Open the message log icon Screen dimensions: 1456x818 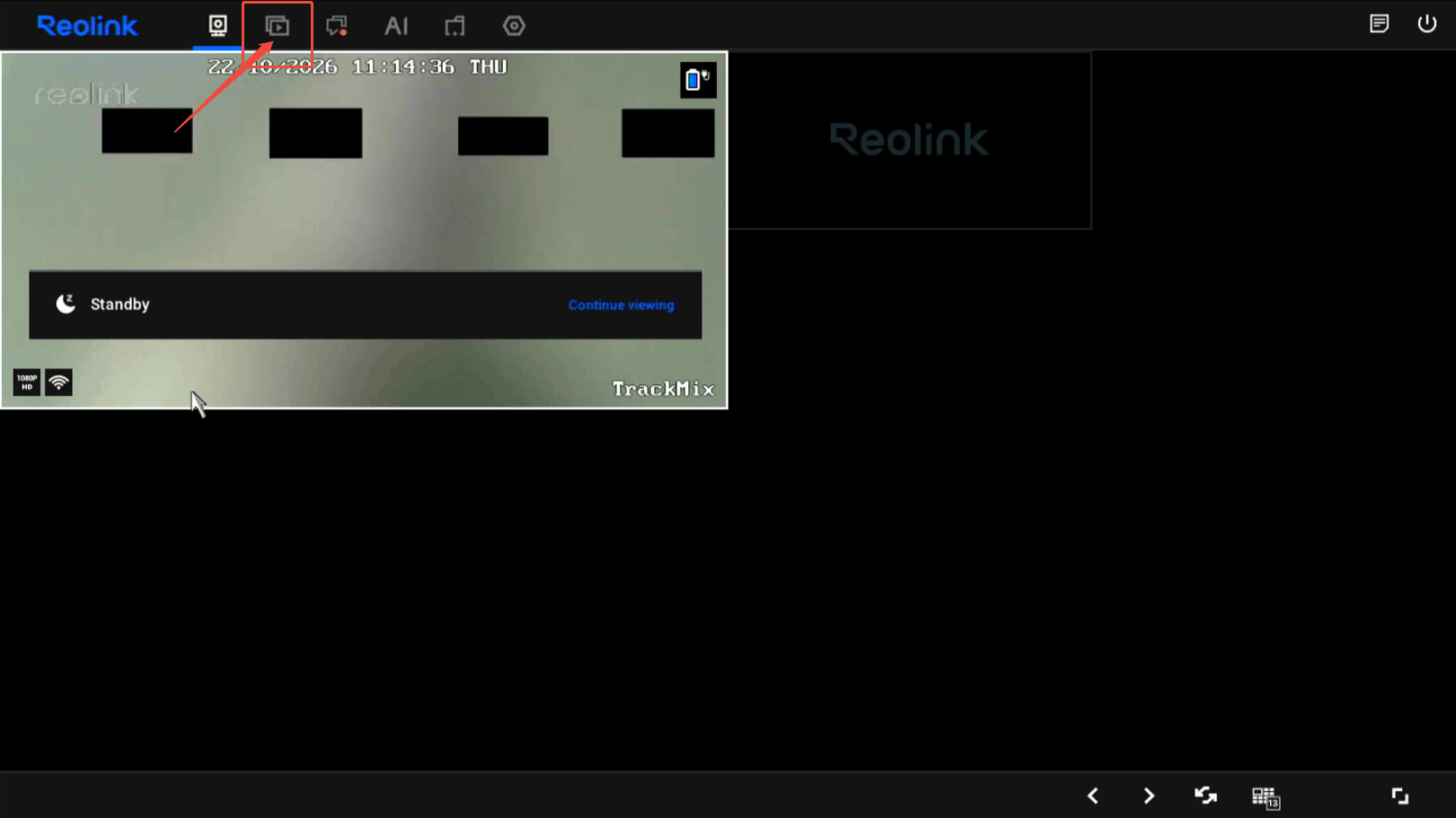coord(1380,23)
